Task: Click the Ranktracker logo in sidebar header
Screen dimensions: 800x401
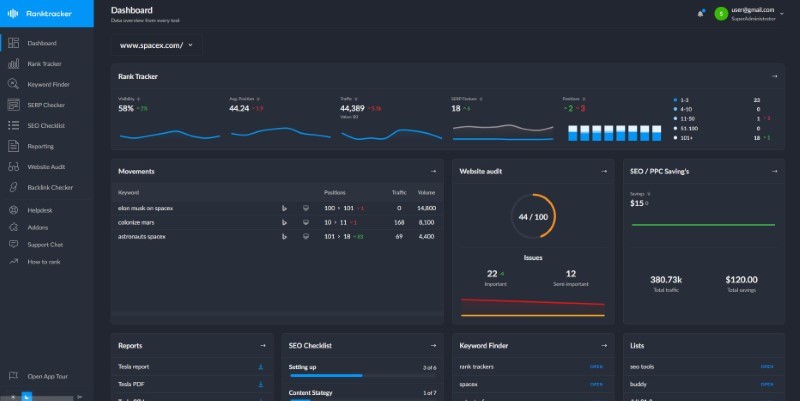Action: point(40,13)
